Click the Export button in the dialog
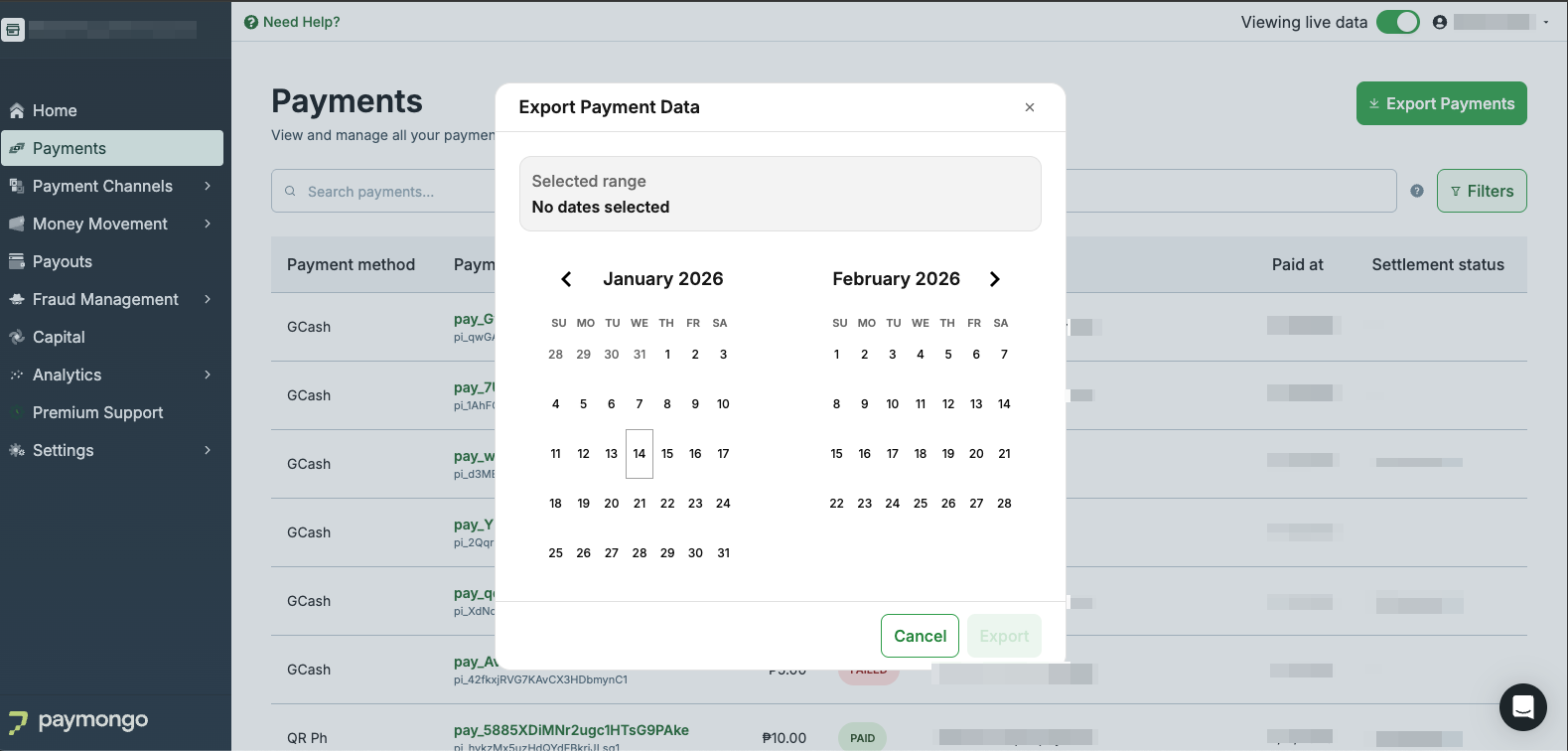 1004,636
